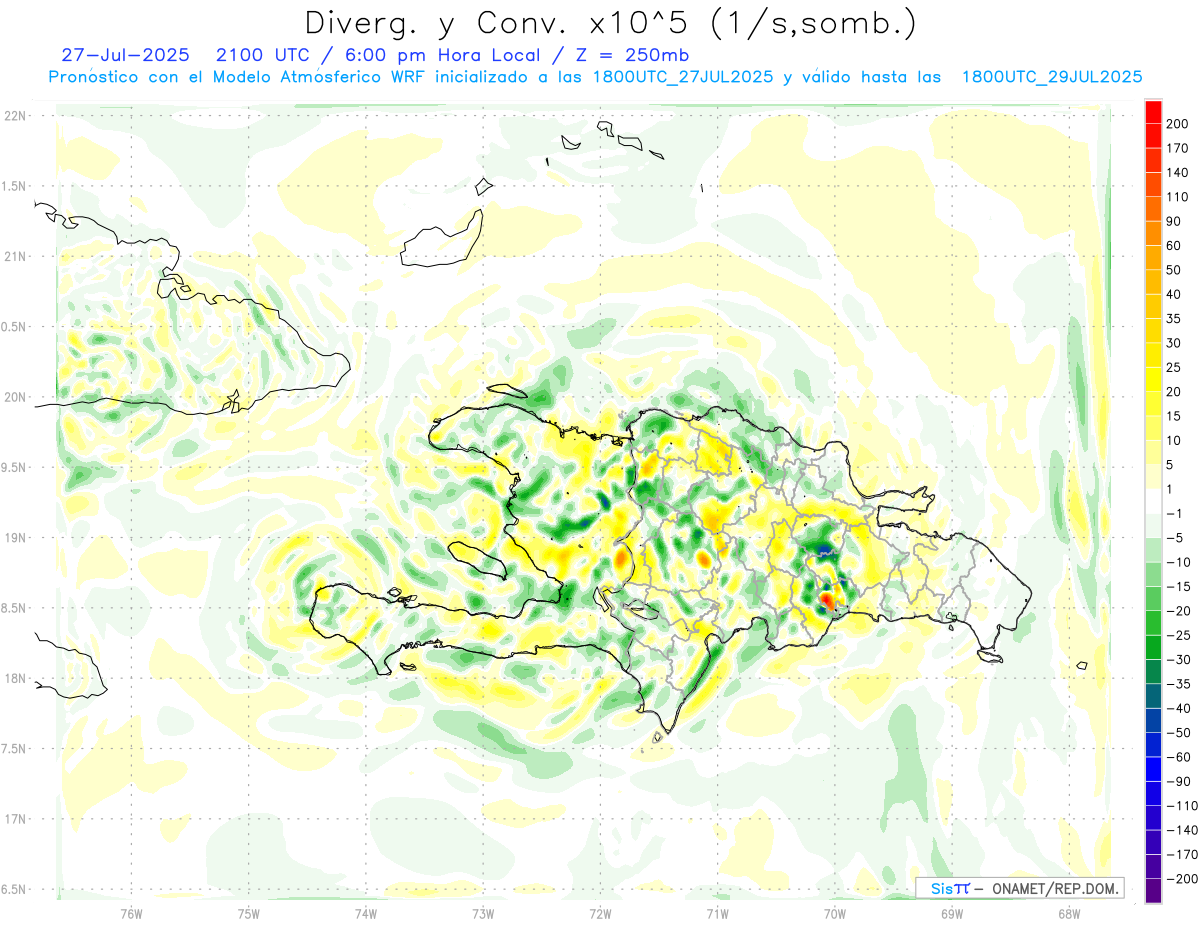The image size is (1200, 927).
Task: Click the '8.5N' latitude label
Action: 14,608
